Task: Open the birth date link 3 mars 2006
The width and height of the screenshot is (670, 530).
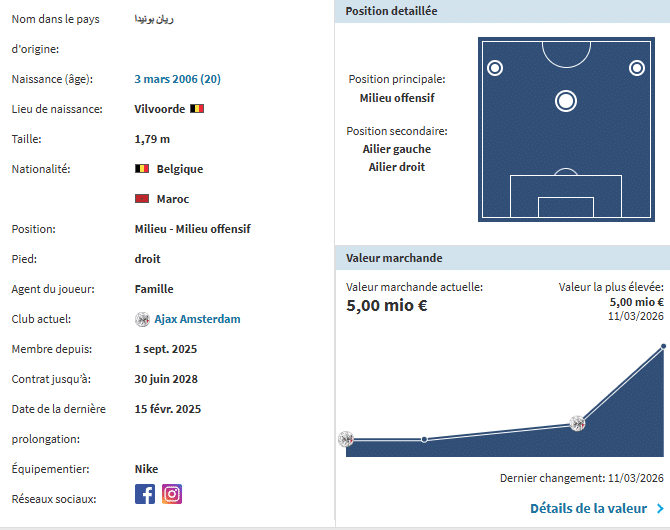Action: (x=177, y=79)
